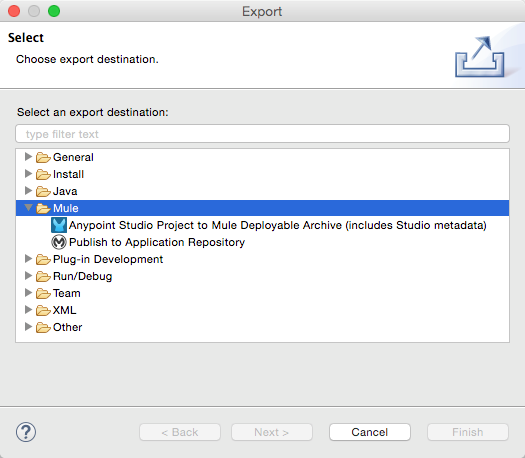Click the Install folder icon
The height and width of the screenshot is (458, 525).
point(43,174)
